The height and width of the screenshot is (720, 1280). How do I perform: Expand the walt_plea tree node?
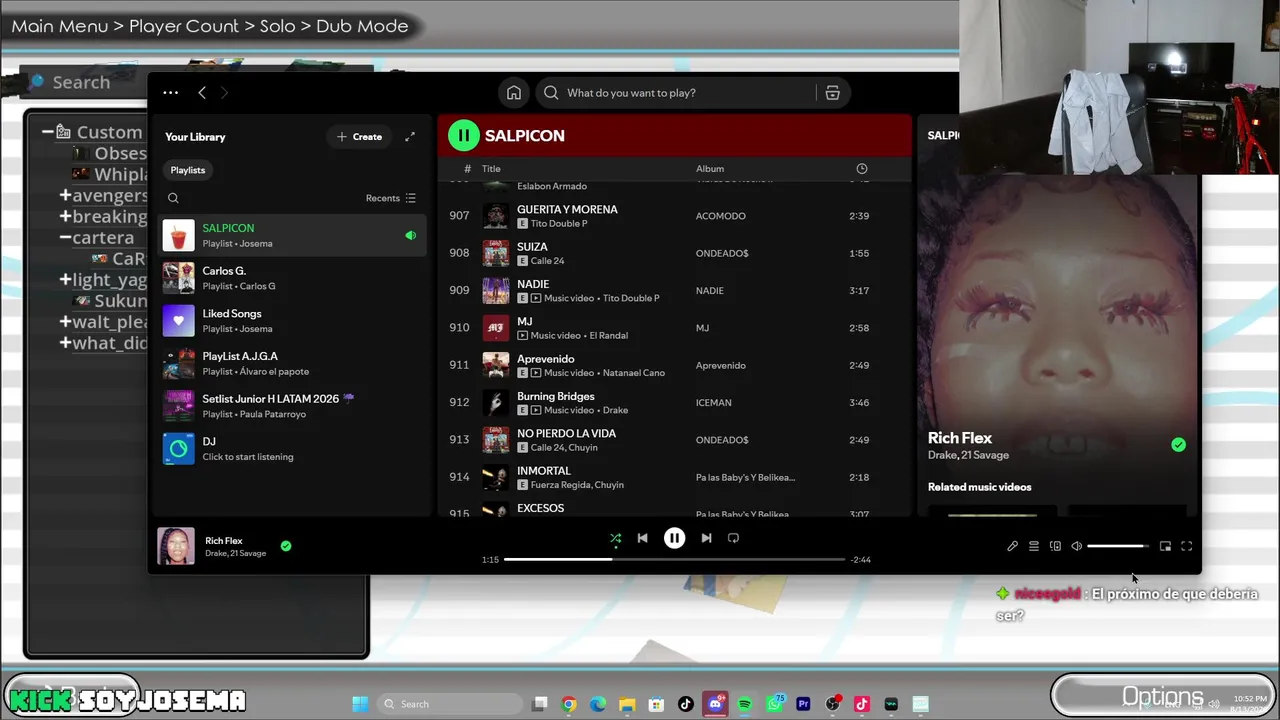pyautogui.click(x=65, y=322)
